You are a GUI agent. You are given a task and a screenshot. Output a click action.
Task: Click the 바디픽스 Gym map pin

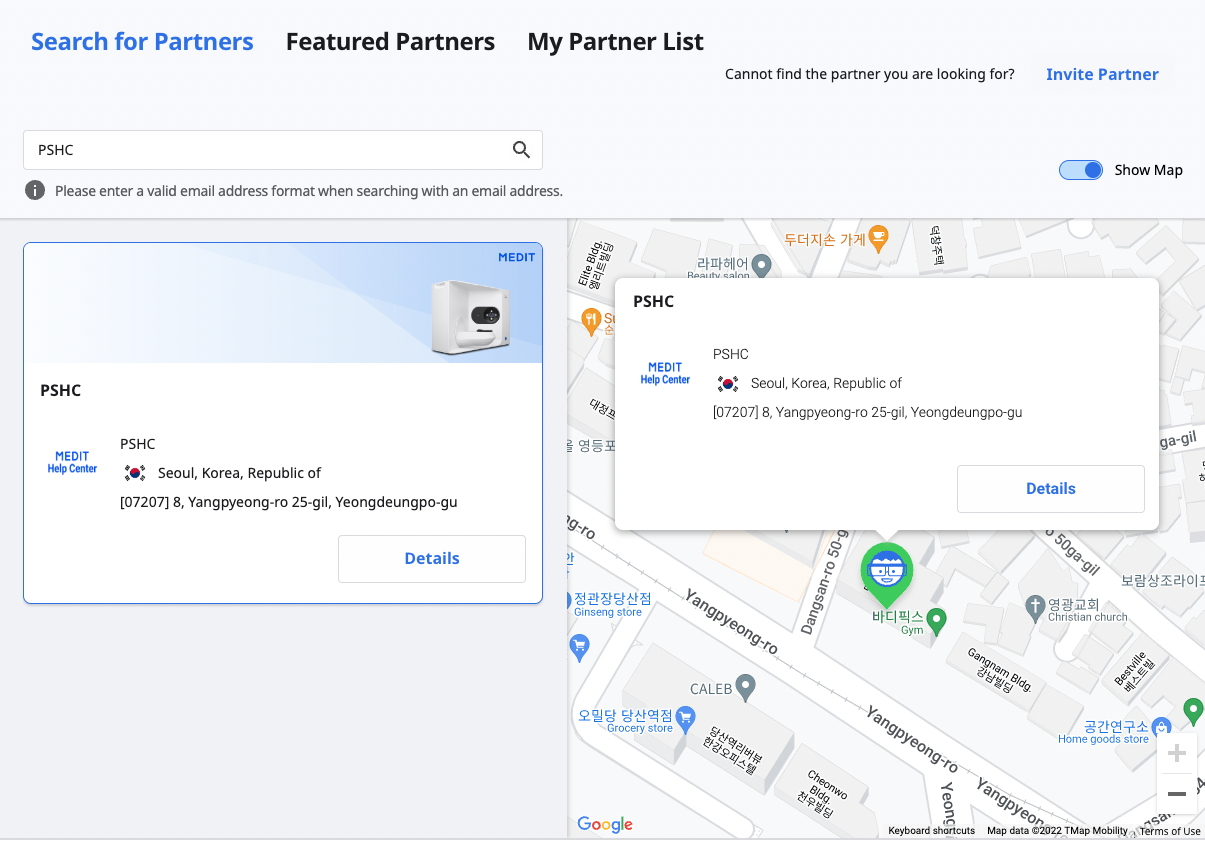point(936,621)
